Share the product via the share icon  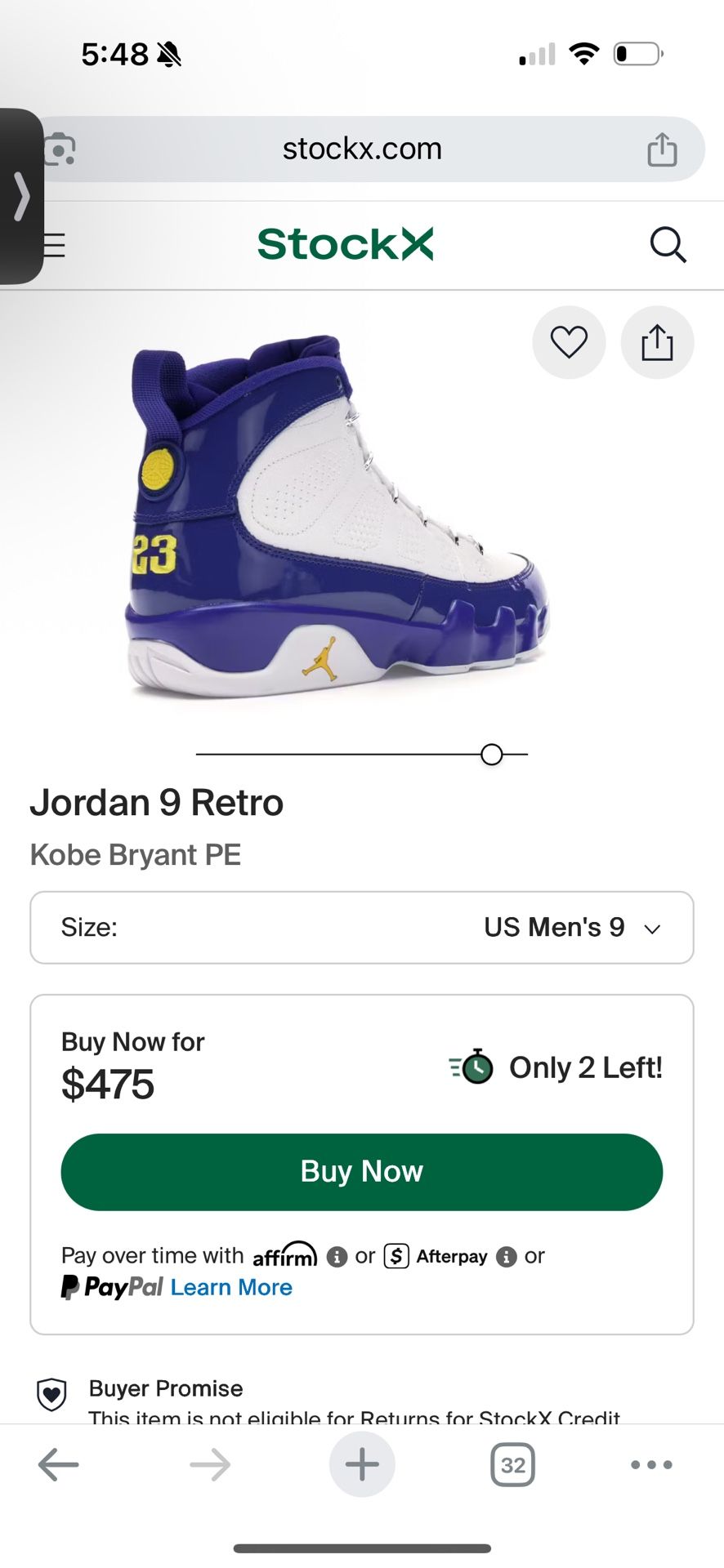(657, 342)
